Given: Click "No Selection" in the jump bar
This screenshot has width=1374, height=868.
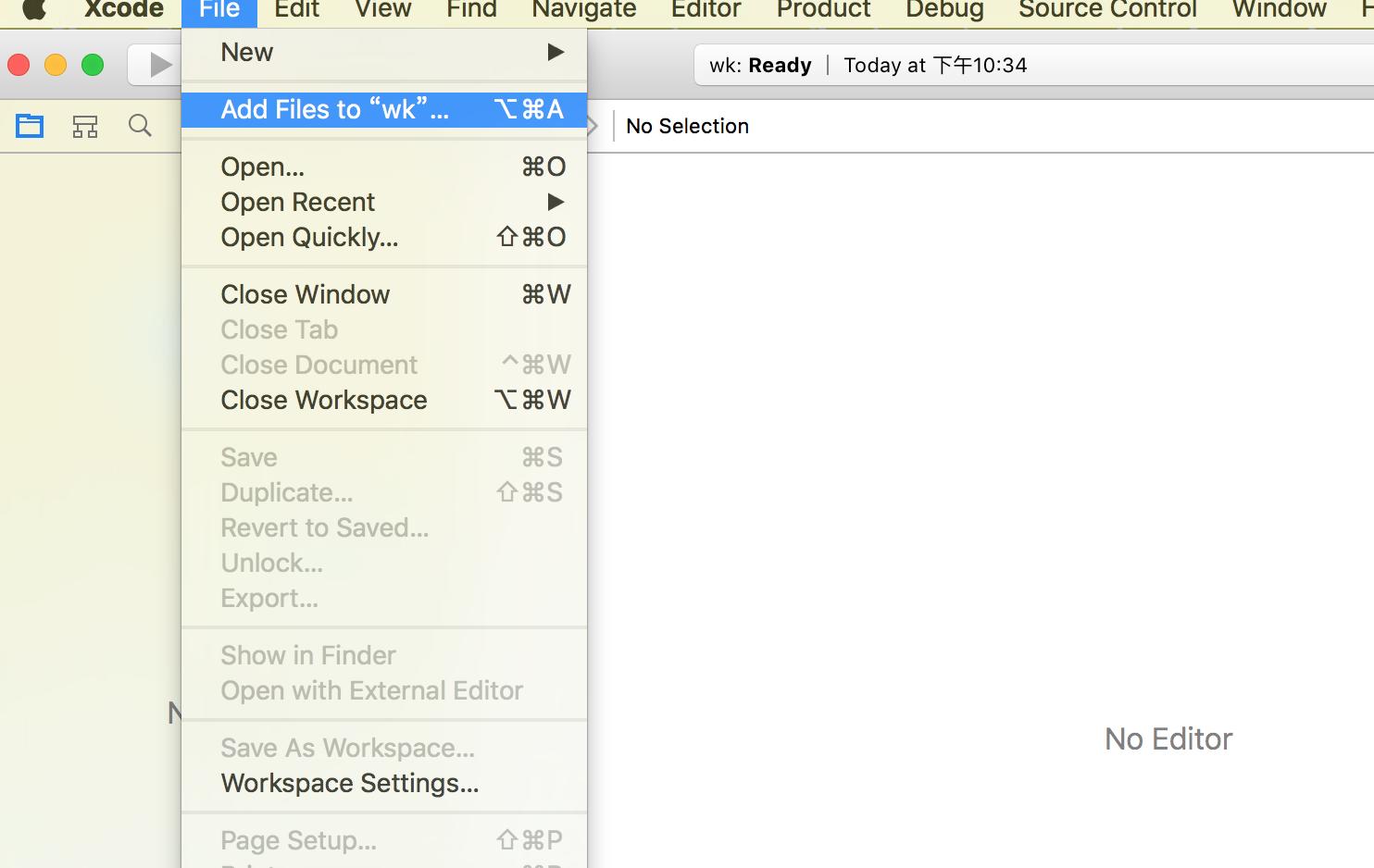Looking at the screenshot, I should tap(687, 126).
